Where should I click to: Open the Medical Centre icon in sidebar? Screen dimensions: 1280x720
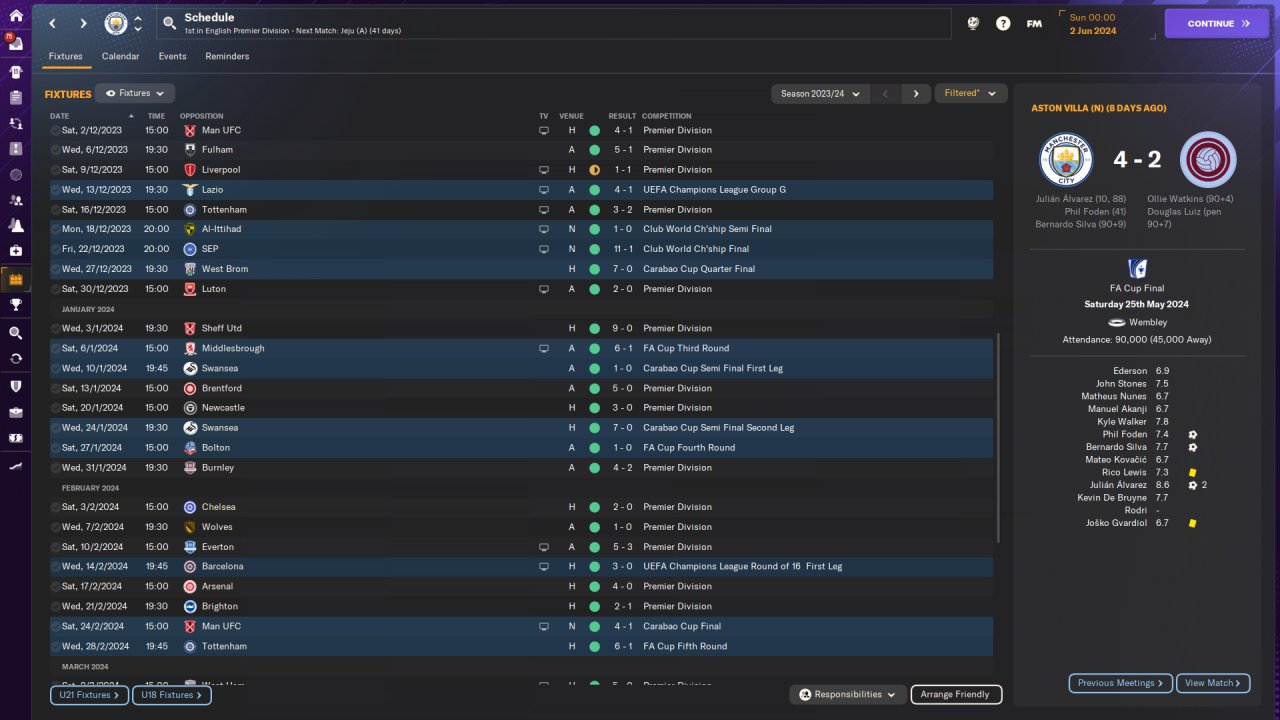(x=15, y=251)
